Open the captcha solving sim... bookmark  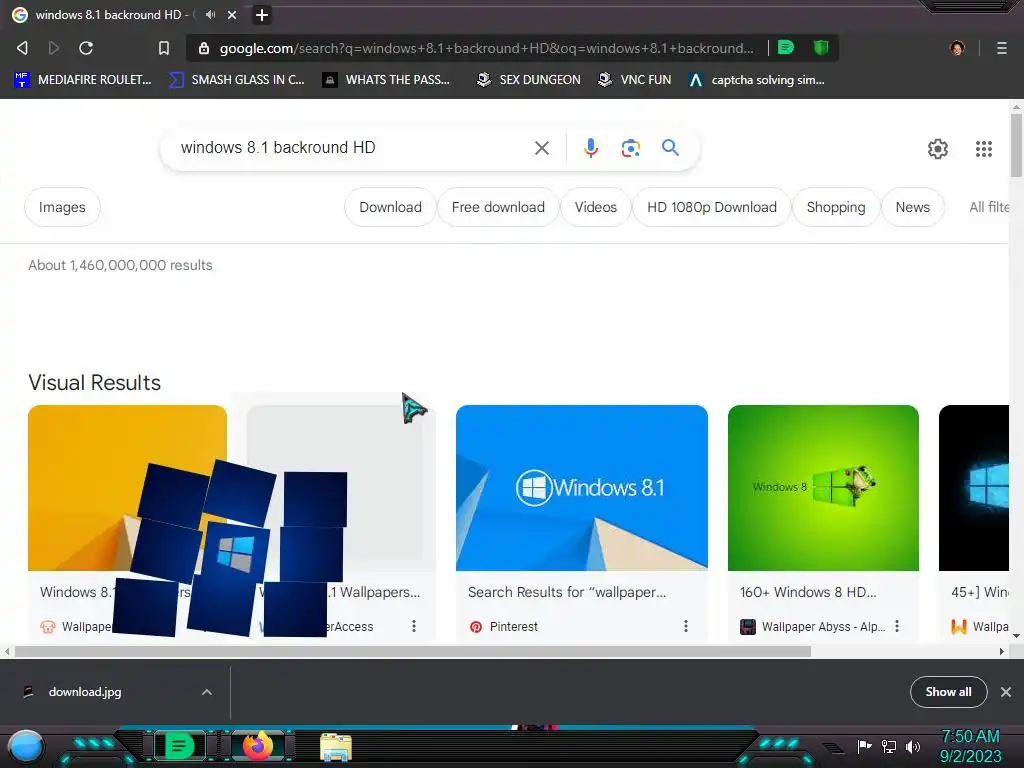[x=757, y=80]
